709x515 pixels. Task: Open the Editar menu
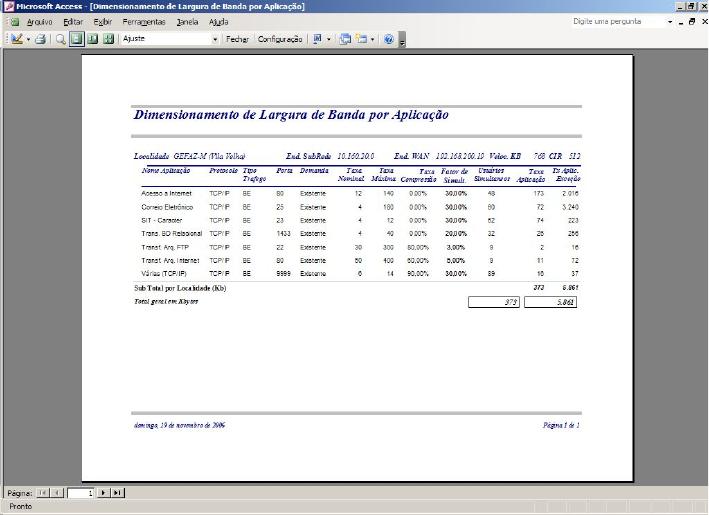coord(73,22)
